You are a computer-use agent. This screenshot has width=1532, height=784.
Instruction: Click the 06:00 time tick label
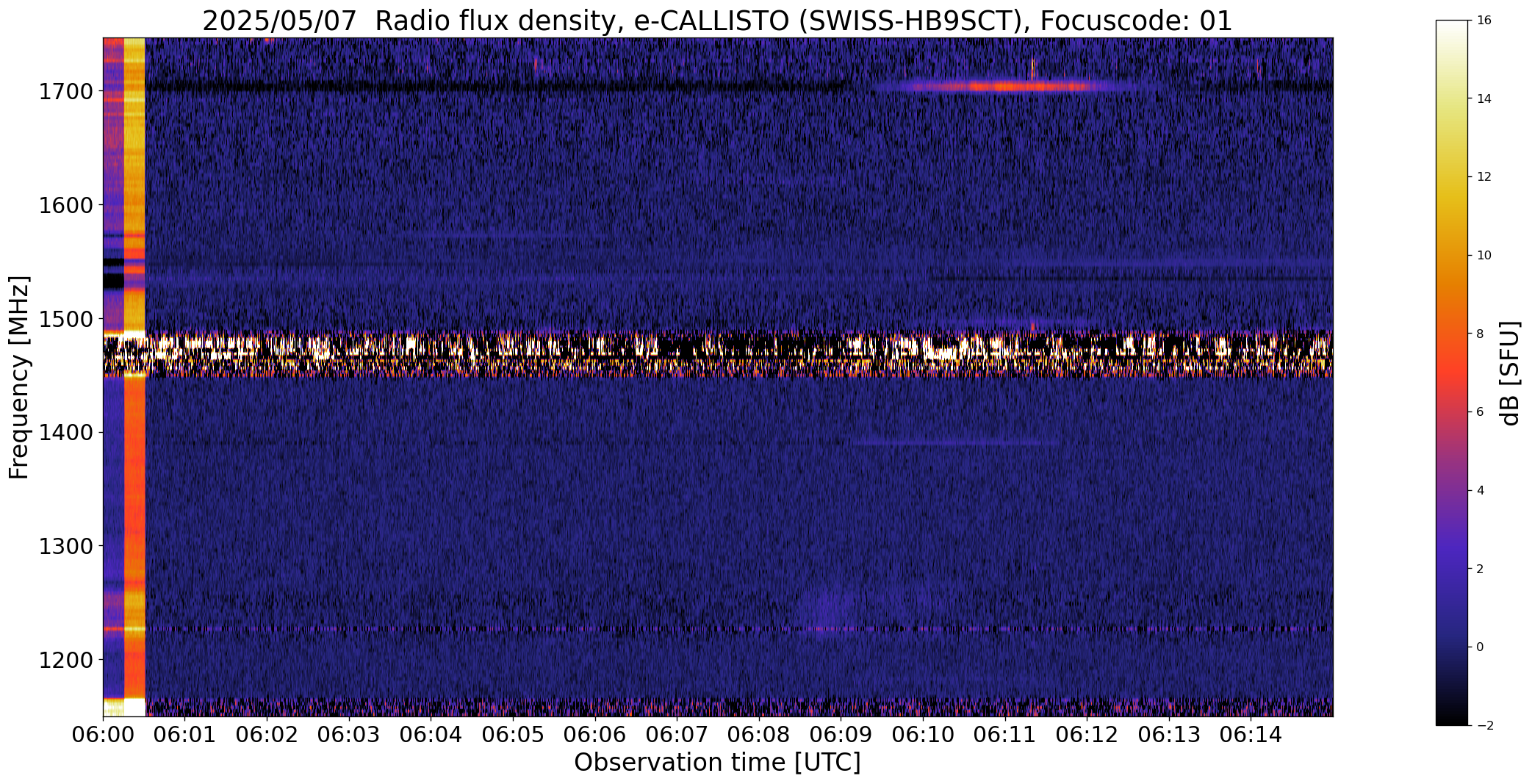pos(103,735)
